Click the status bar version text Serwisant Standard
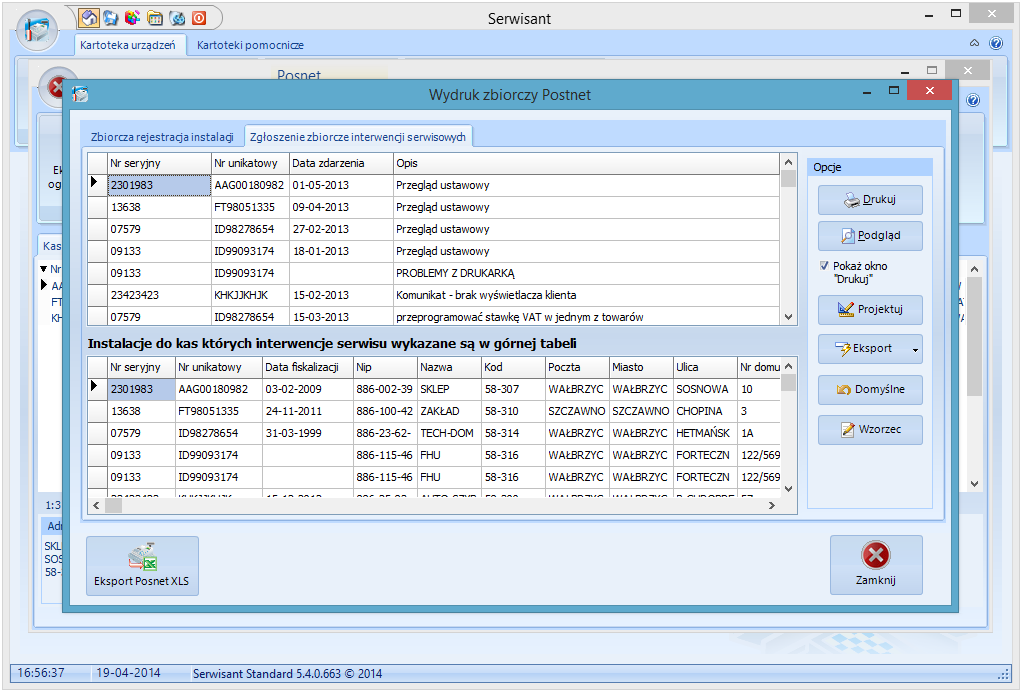Image resolution: width=1023 pixels, height=692 pixels. pyautogui.click(x=287, y=674)
